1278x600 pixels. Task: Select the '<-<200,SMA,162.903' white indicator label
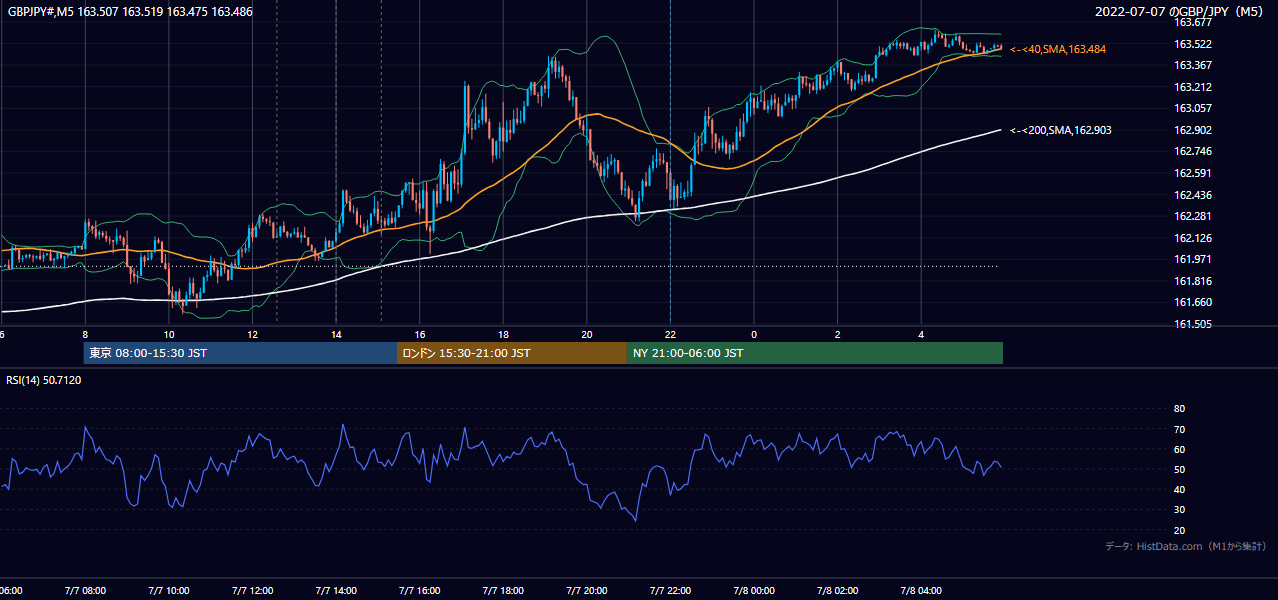coord(1061,130)
